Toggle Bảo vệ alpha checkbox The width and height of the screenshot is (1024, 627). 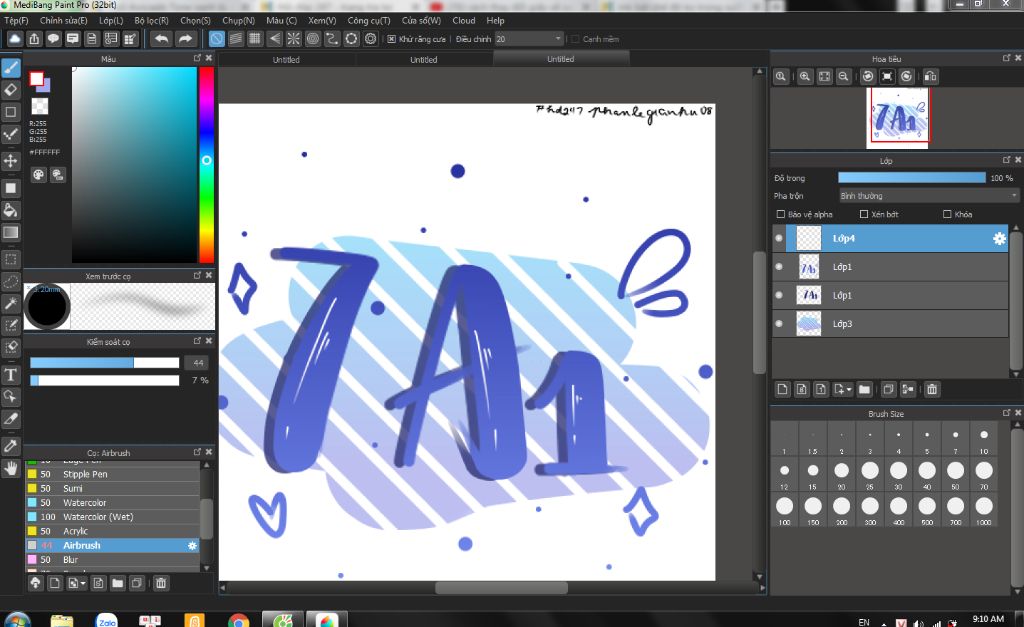click(x=780, y=214)
